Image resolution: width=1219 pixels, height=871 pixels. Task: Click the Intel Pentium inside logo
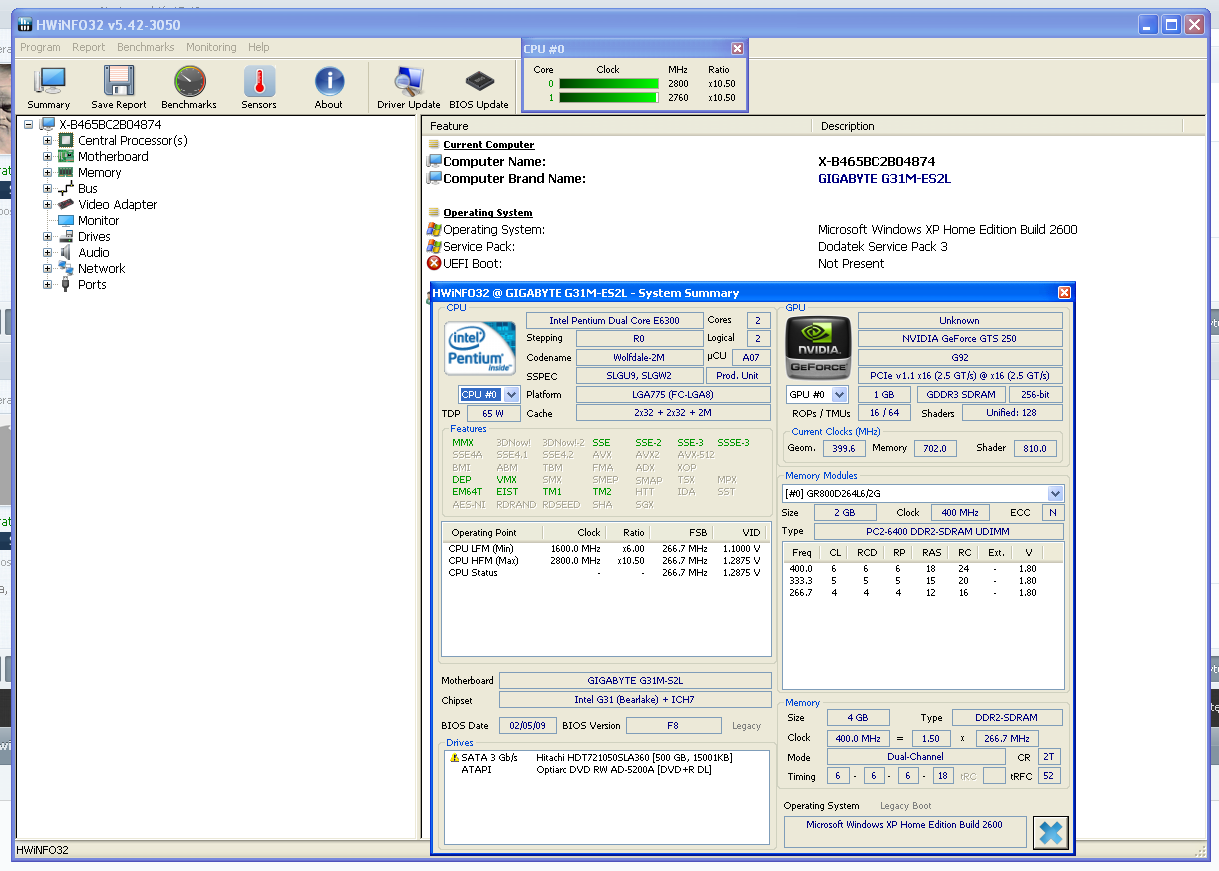(480, 350)
